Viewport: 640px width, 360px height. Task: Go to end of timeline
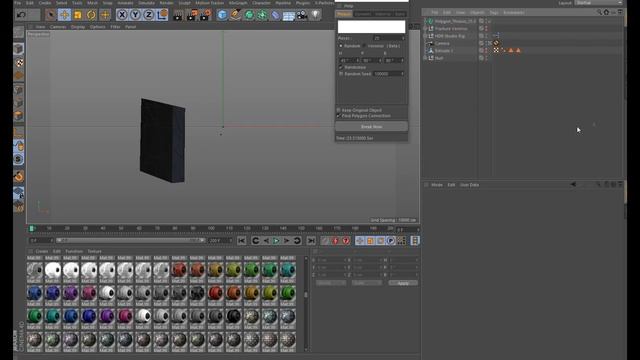click(x=311, y=241)
